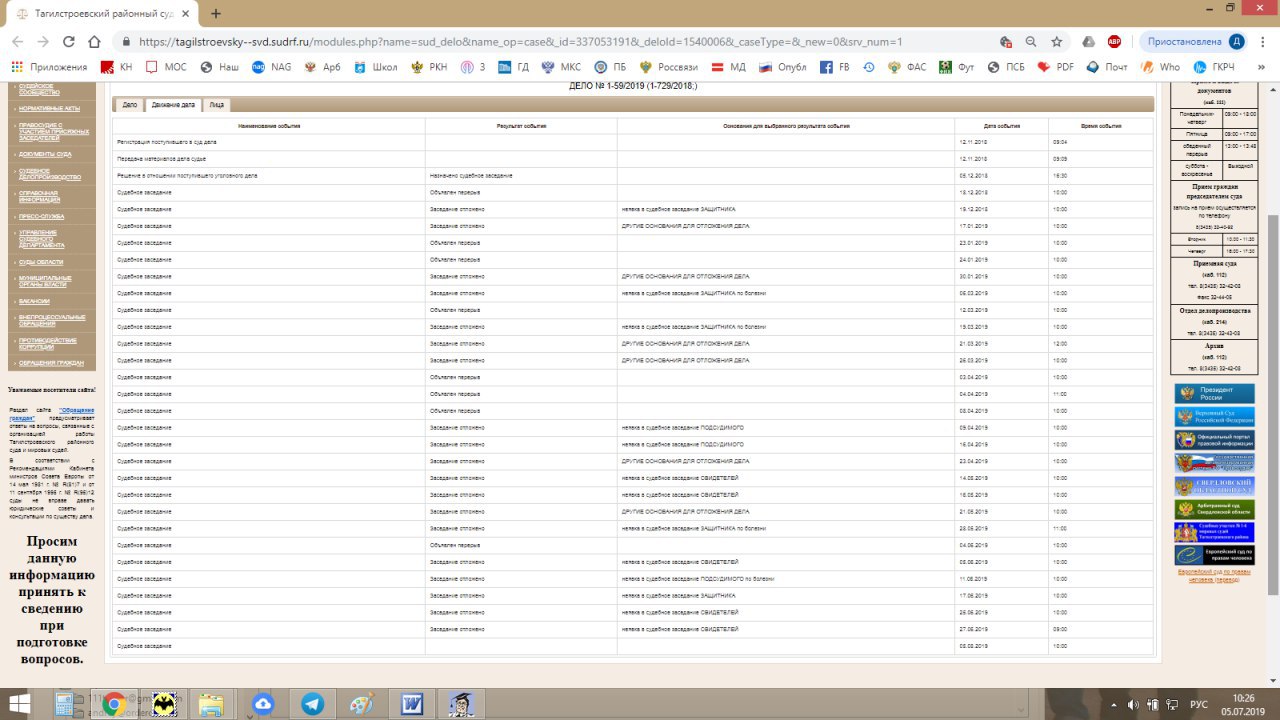The height and width of the screenshot is (720, 1280).
Task: Switch to the 'Лица' tab
Action: [217, 104]
